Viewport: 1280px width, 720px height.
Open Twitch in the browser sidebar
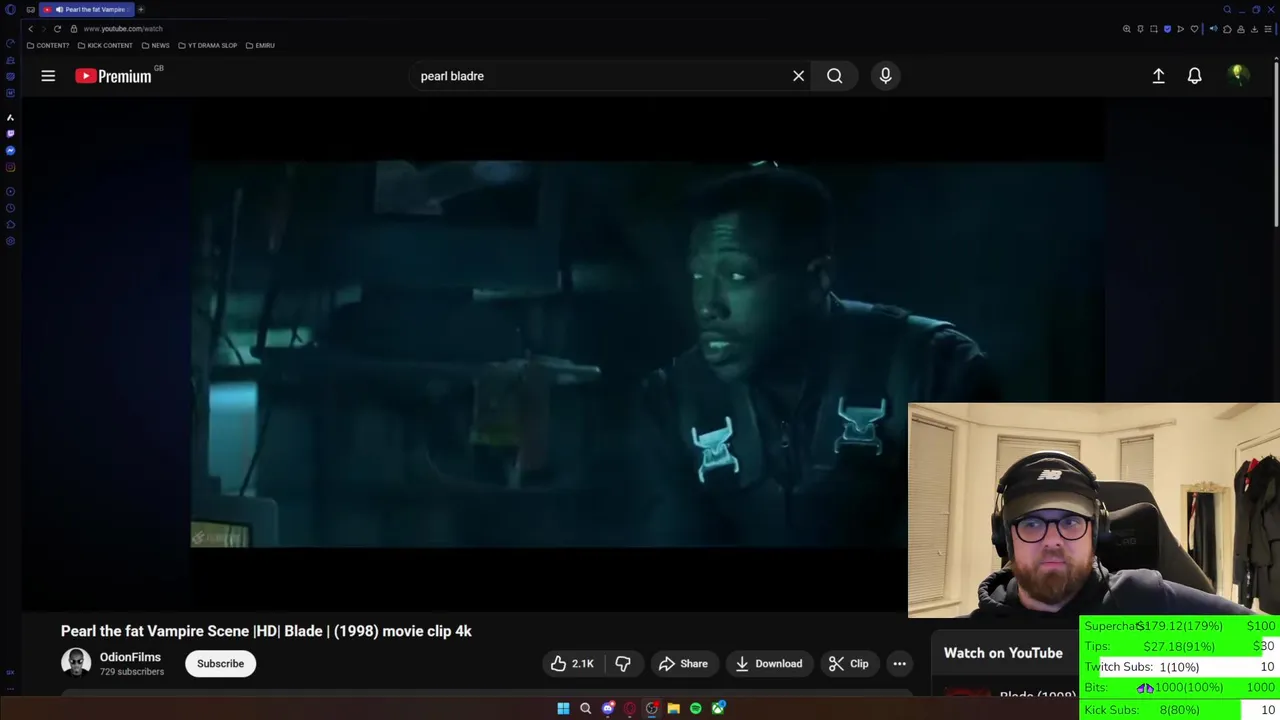pos(10,133)
